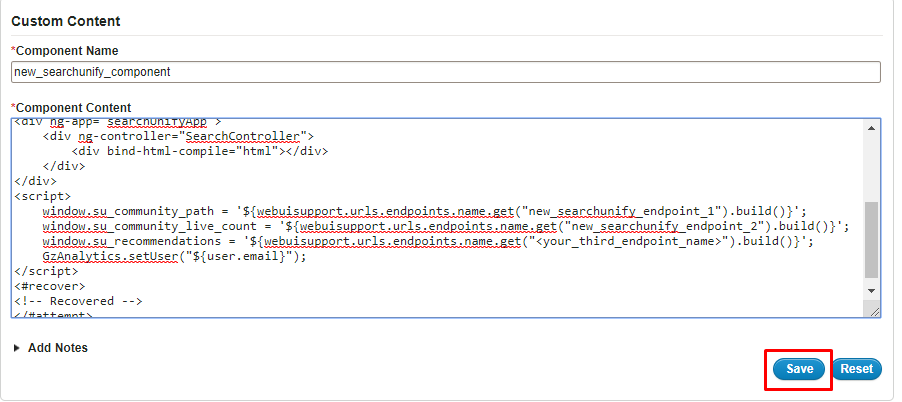Click the 'window.su_recommendations' code line
This screenshot has width=902, height=402.
tap(428, 242)
